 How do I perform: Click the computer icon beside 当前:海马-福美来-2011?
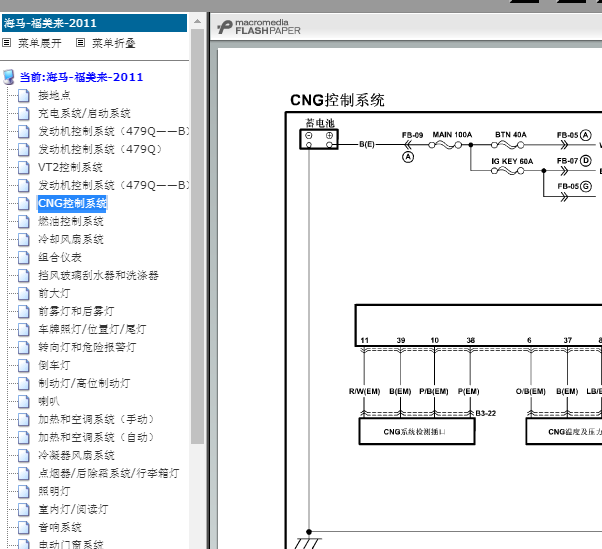click(8, 77)
